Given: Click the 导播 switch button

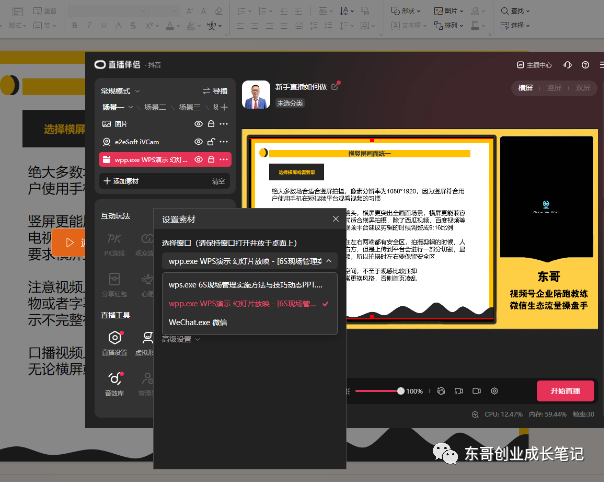Looking at the screenshot, I should 215,91.
